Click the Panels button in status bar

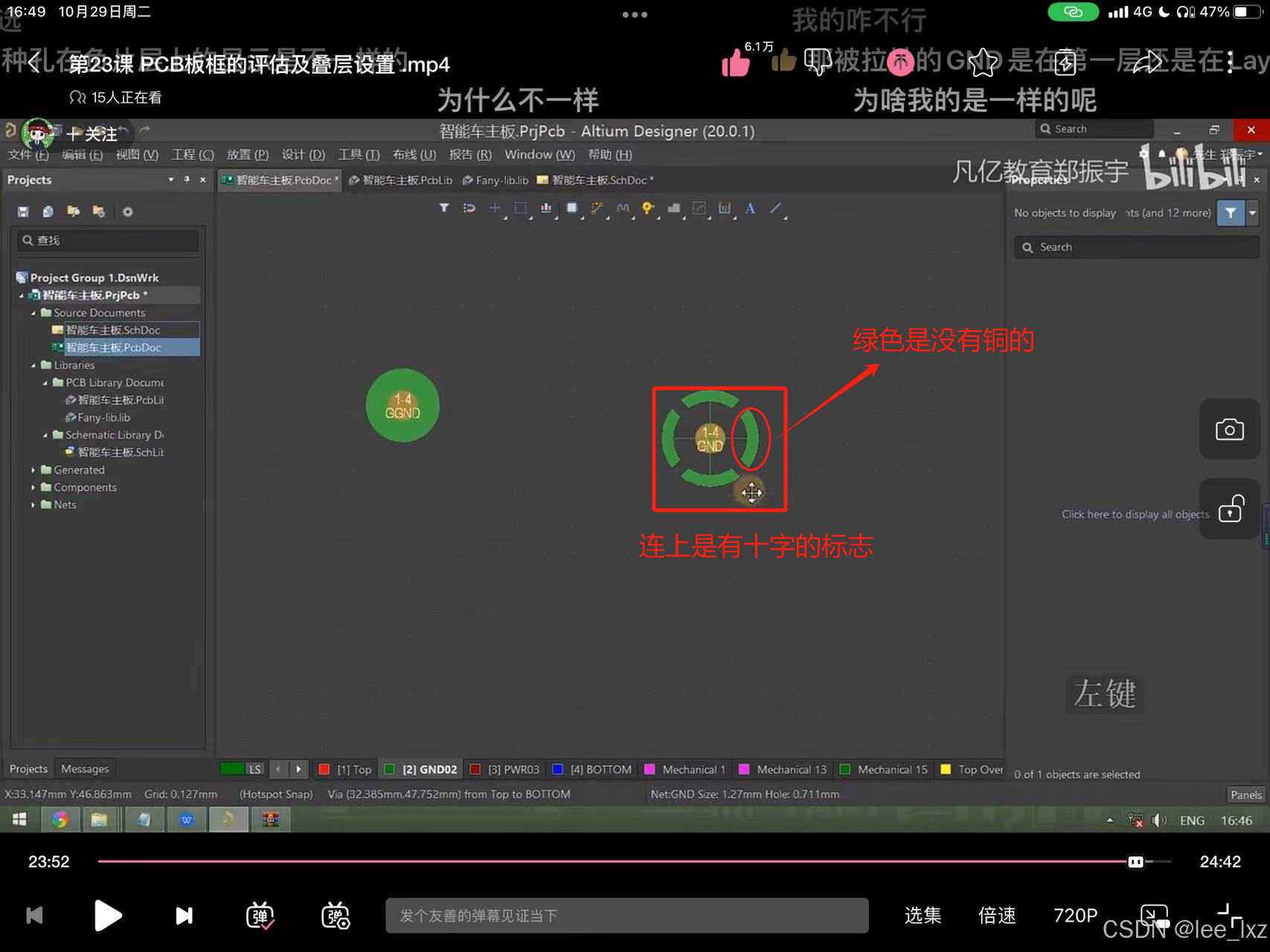pos(1245,795)
